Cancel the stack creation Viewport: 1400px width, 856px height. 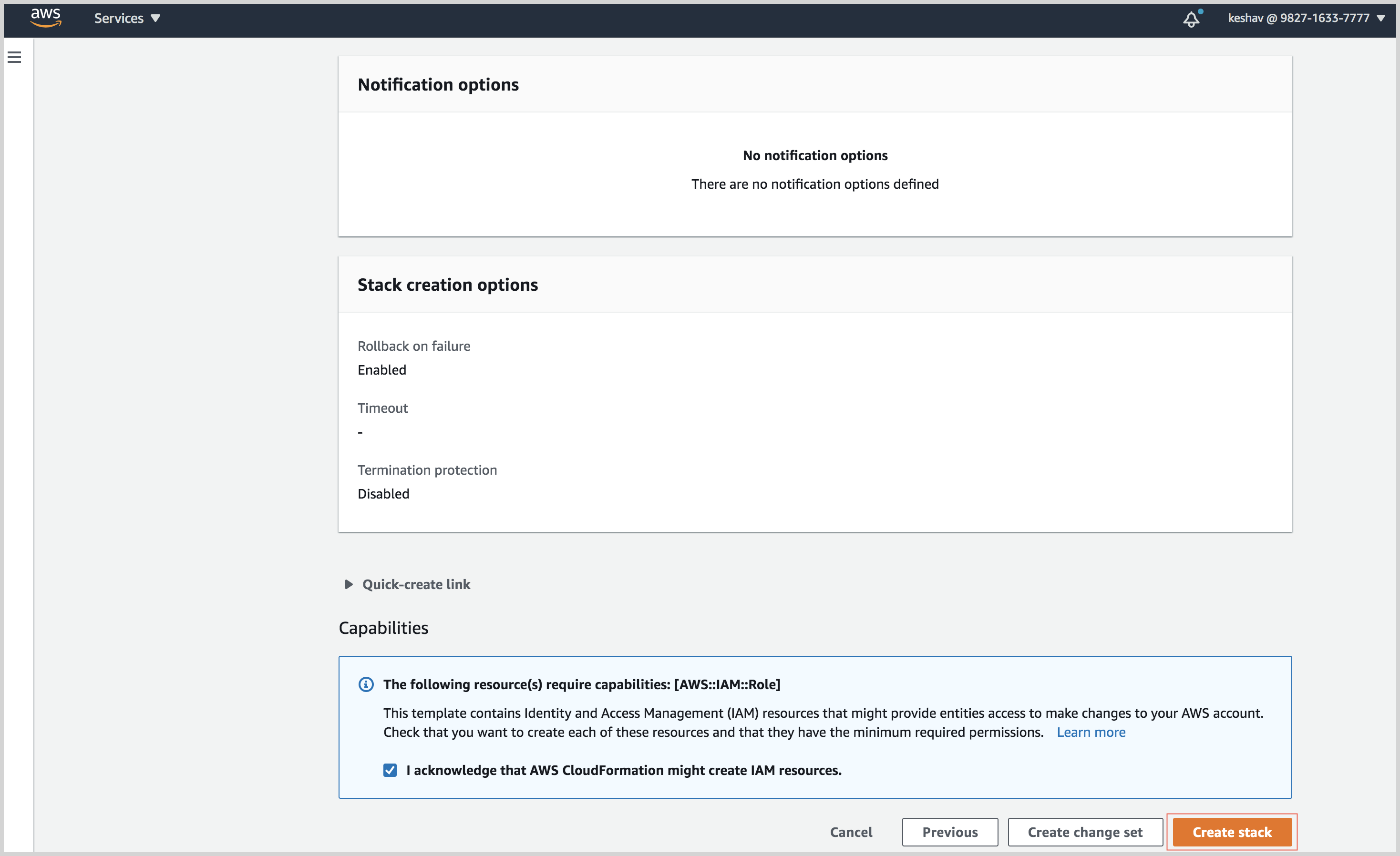pos(851,832)
